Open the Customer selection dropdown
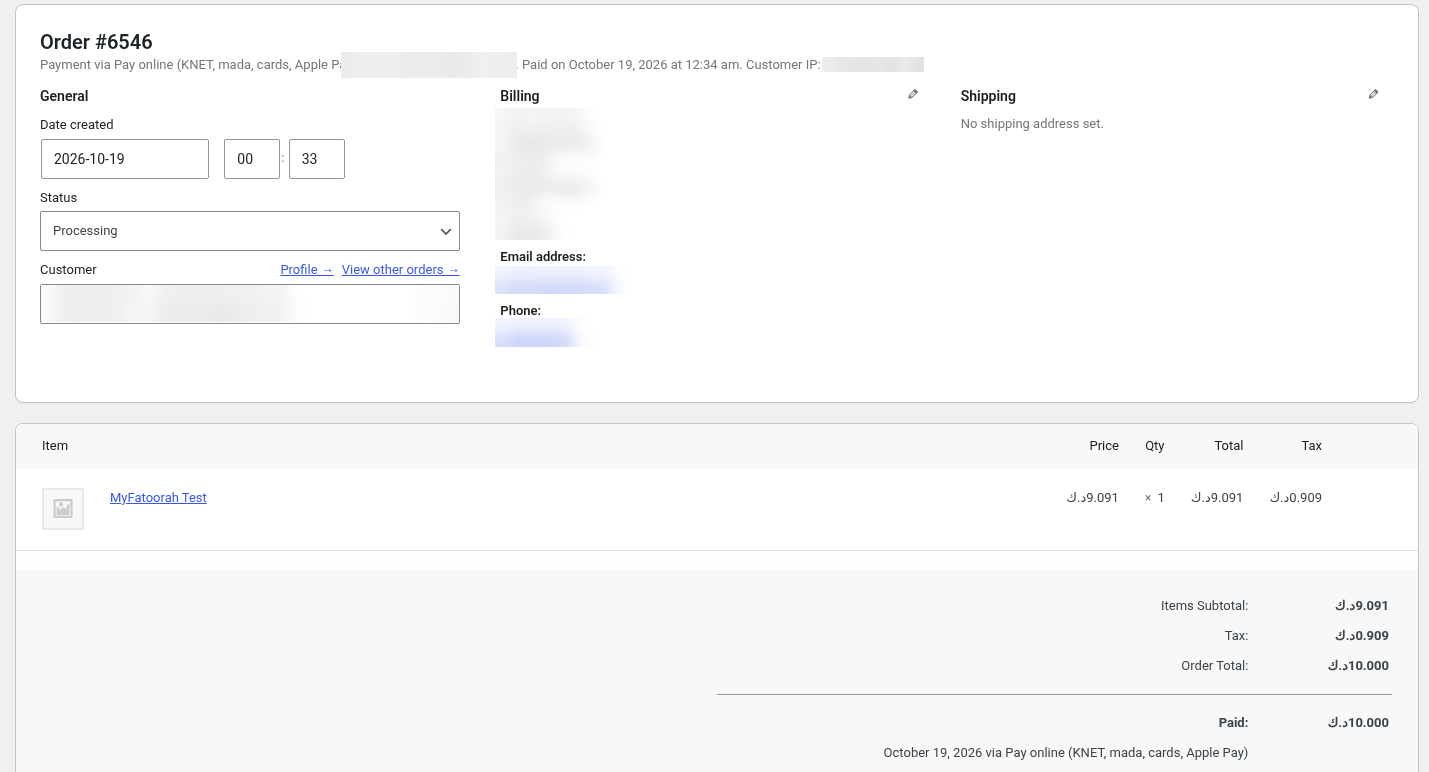 (250, 304)
